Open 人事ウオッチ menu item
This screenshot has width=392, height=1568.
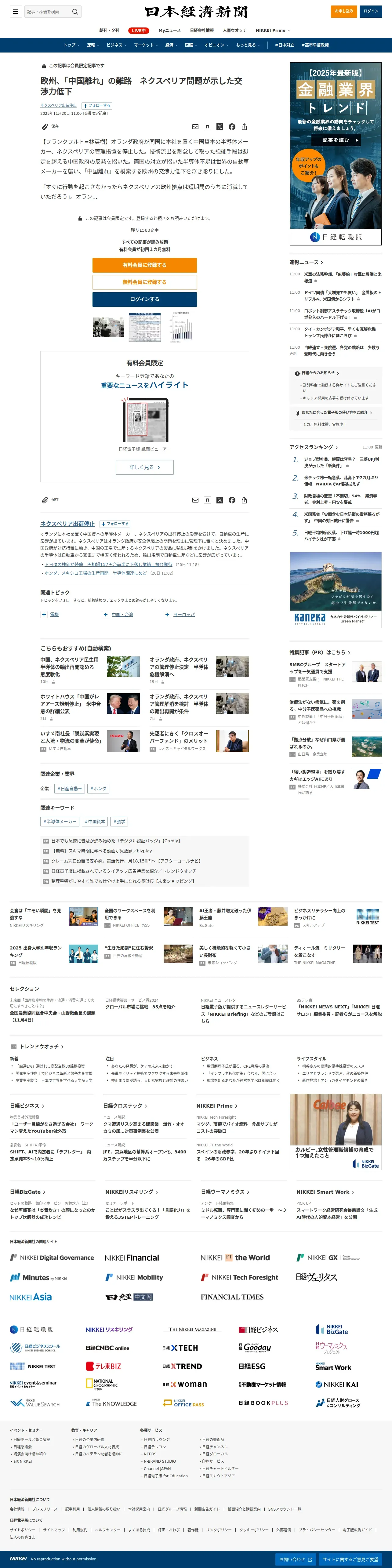click(235, 31)
